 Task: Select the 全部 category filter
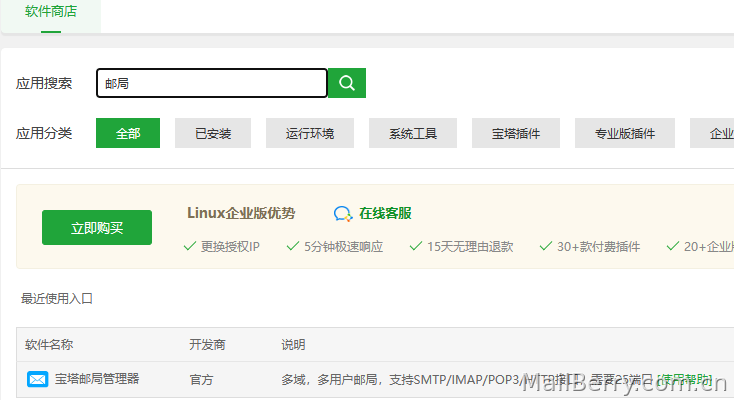pos(128,133)
